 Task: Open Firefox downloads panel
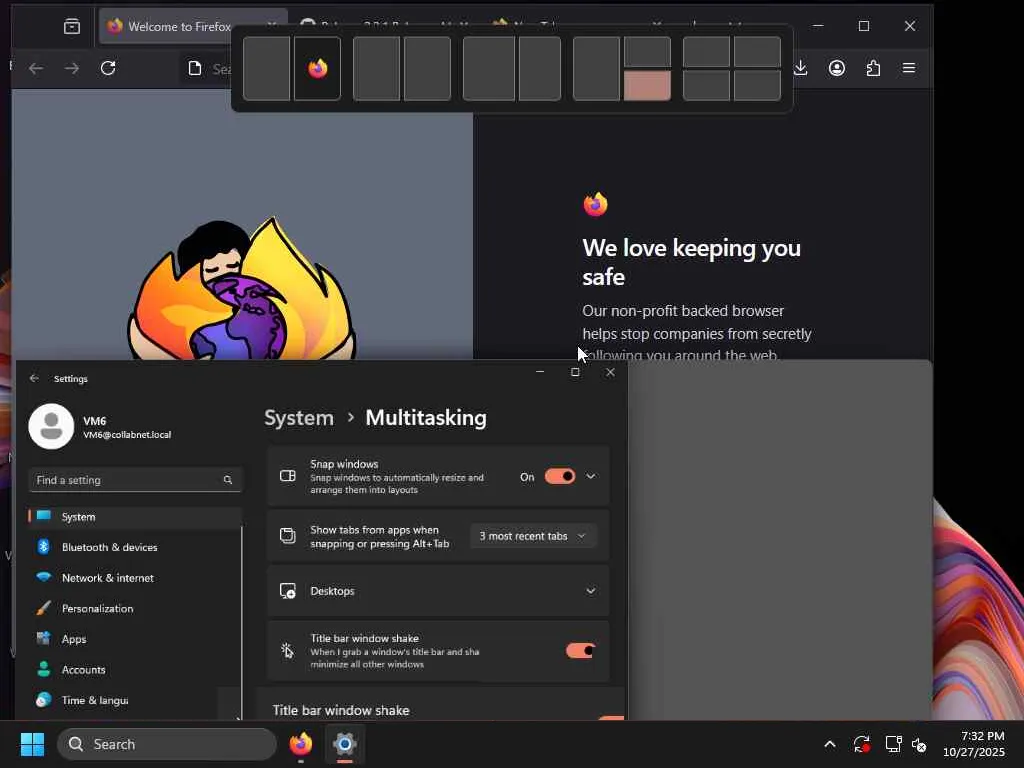pos(801,68)
